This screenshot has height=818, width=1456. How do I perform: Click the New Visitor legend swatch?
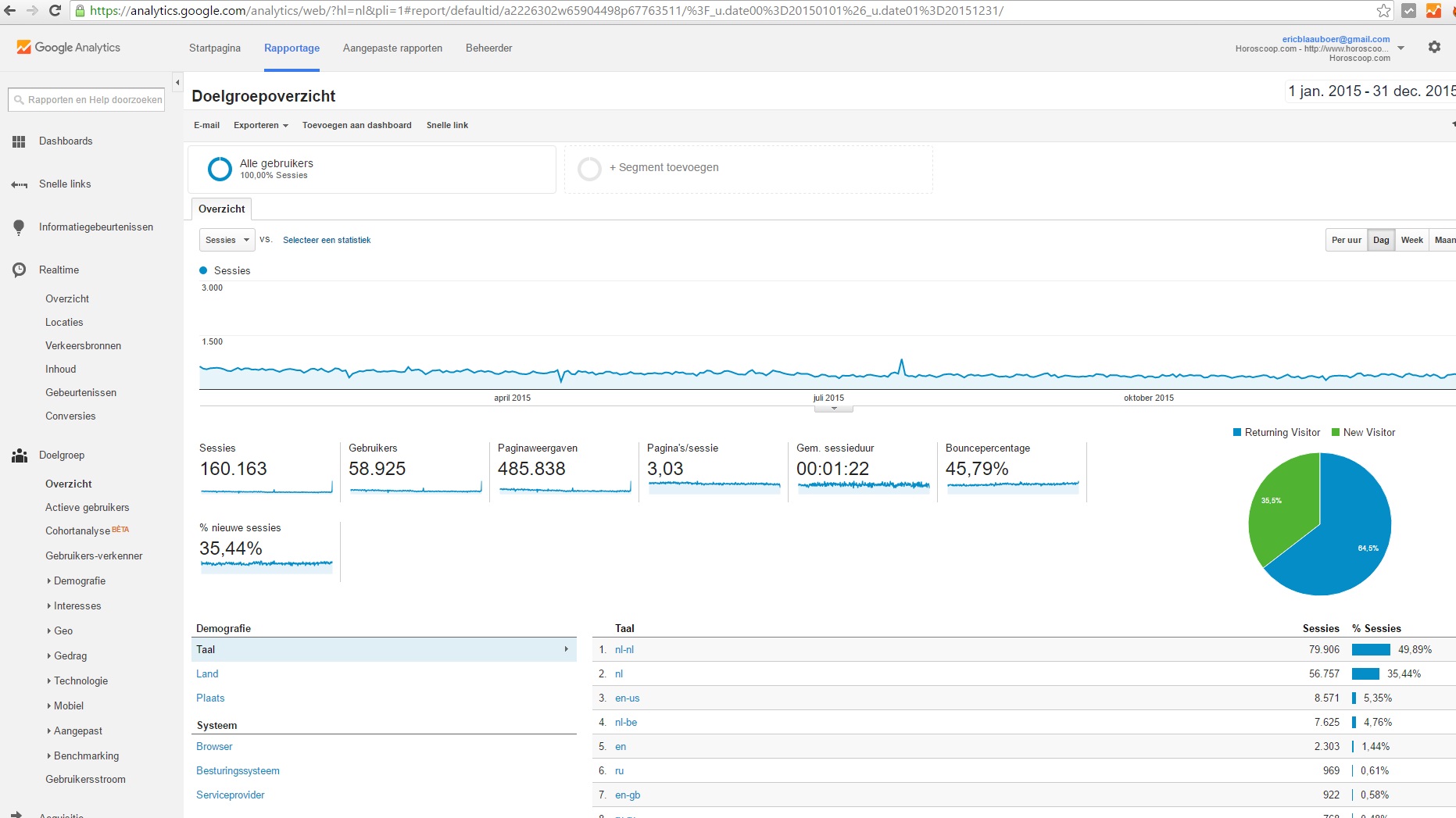pos(1336,433)
